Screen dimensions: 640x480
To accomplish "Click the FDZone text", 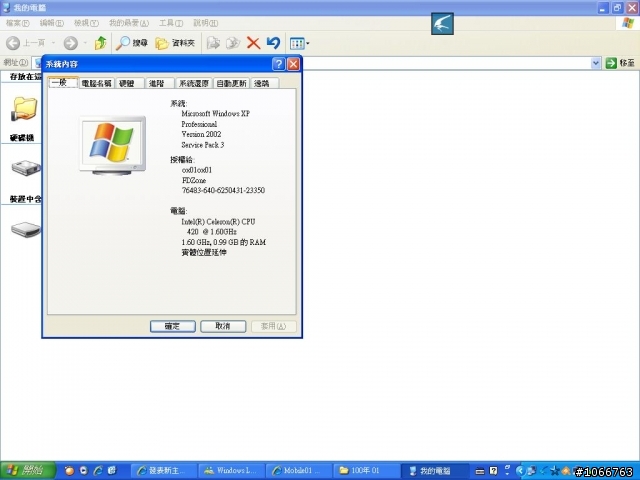I will [194, 180].
